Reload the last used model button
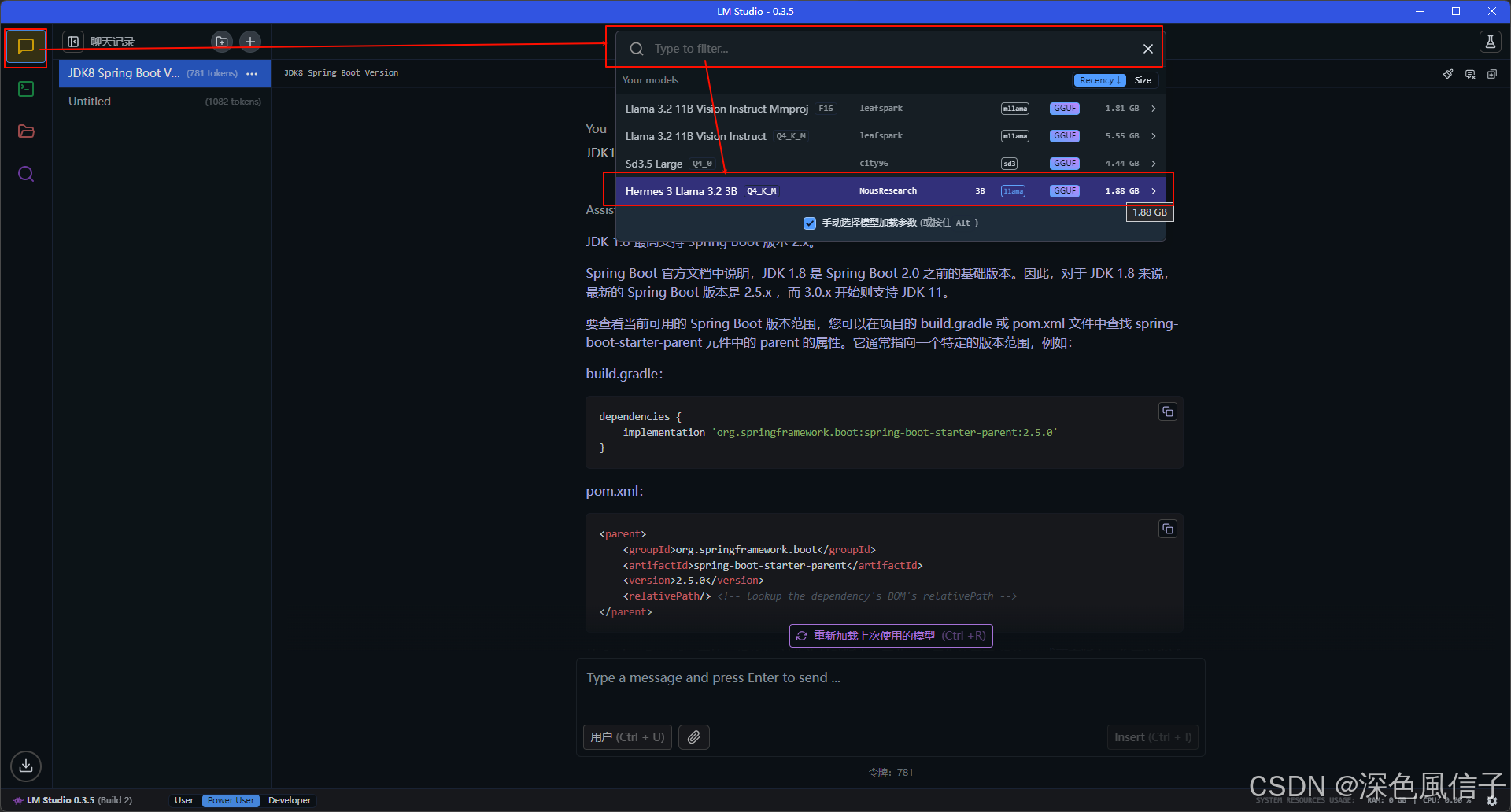This screenshot has width=1511, height=812. (891, 636)
